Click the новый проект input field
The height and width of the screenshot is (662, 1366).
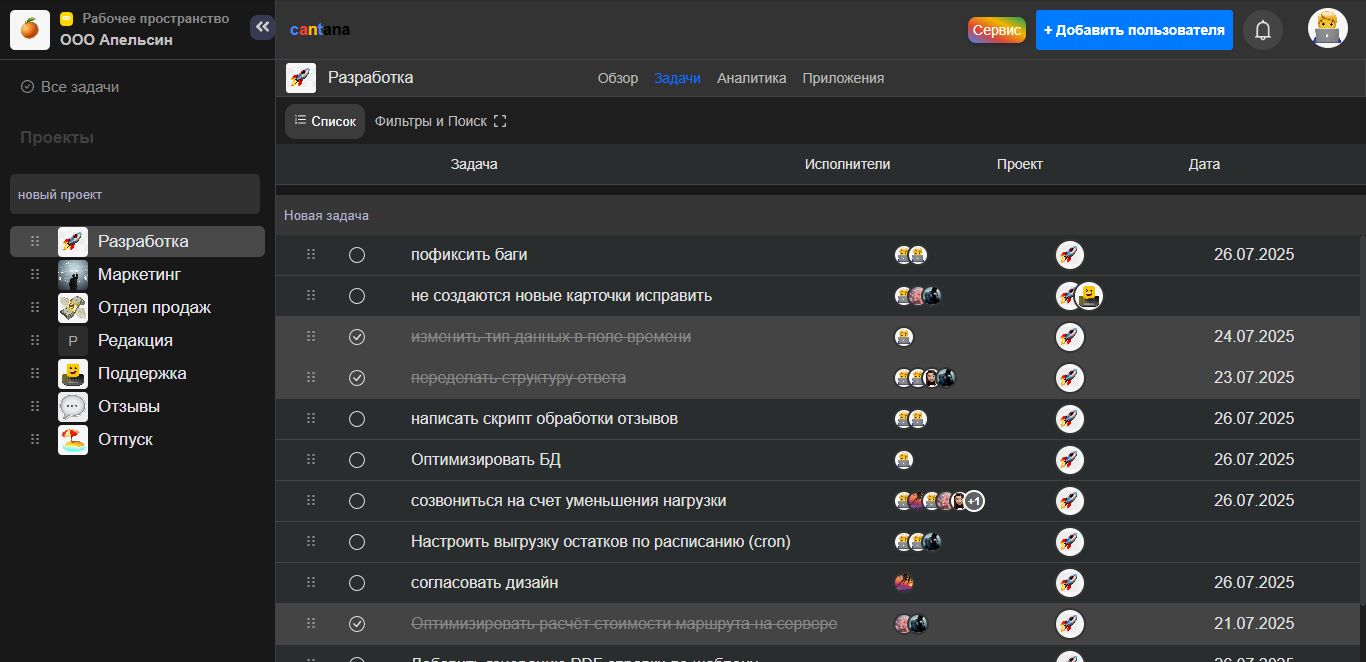[135, 194]
